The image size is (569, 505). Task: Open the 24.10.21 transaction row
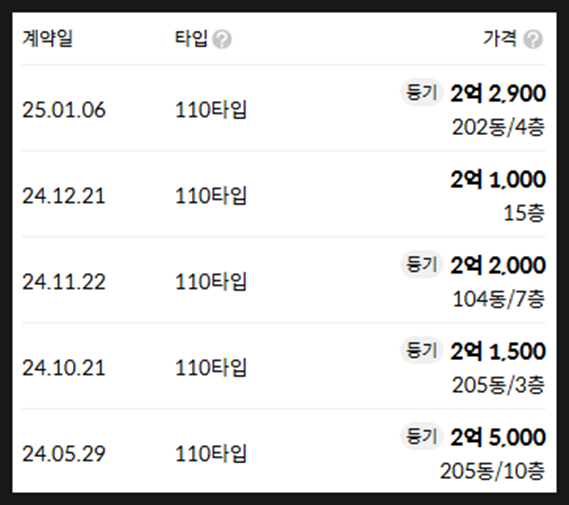[x=283, y=366]
